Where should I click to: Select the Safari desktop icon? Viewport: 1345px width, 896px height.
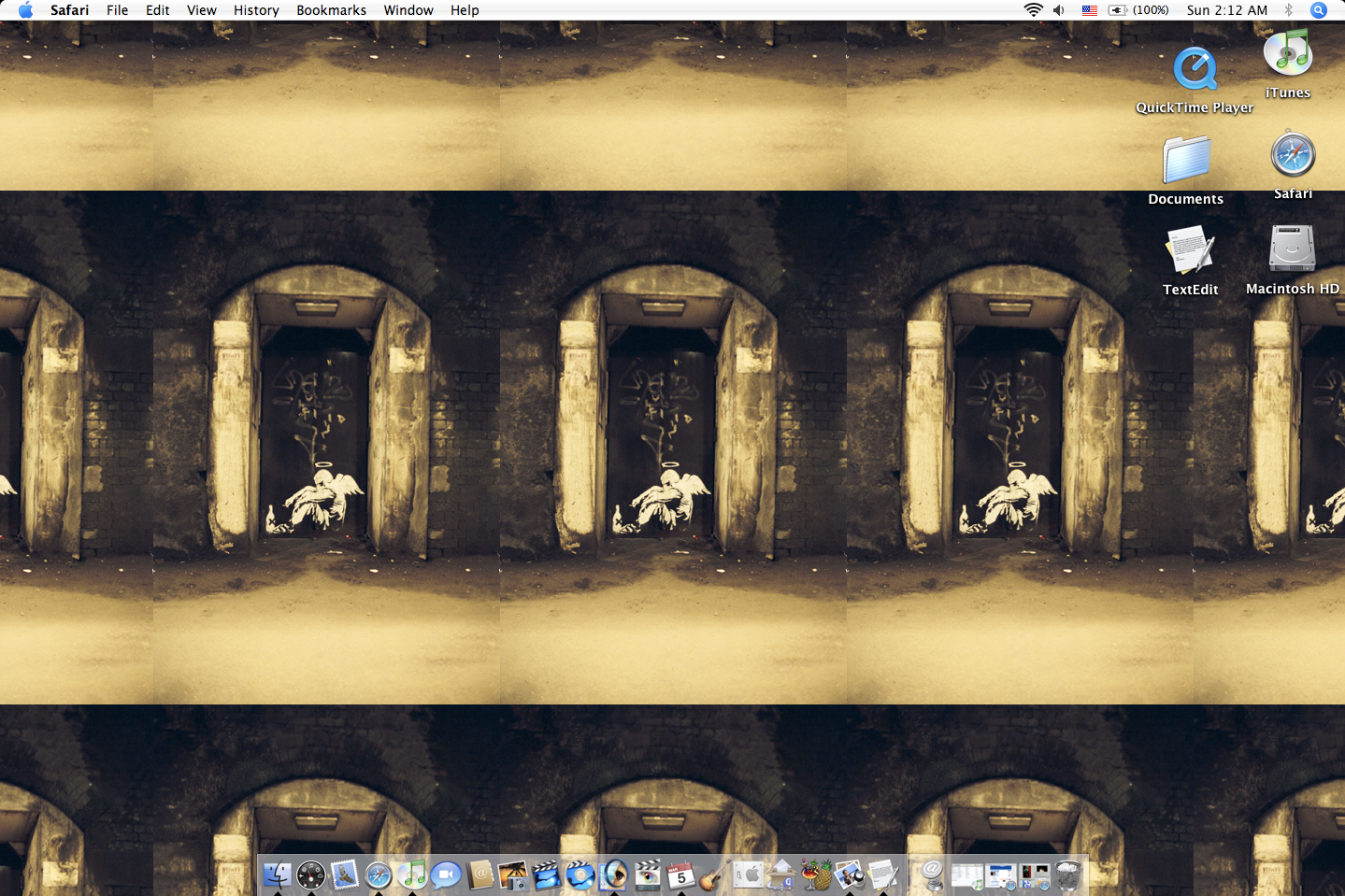[1294, 165]
